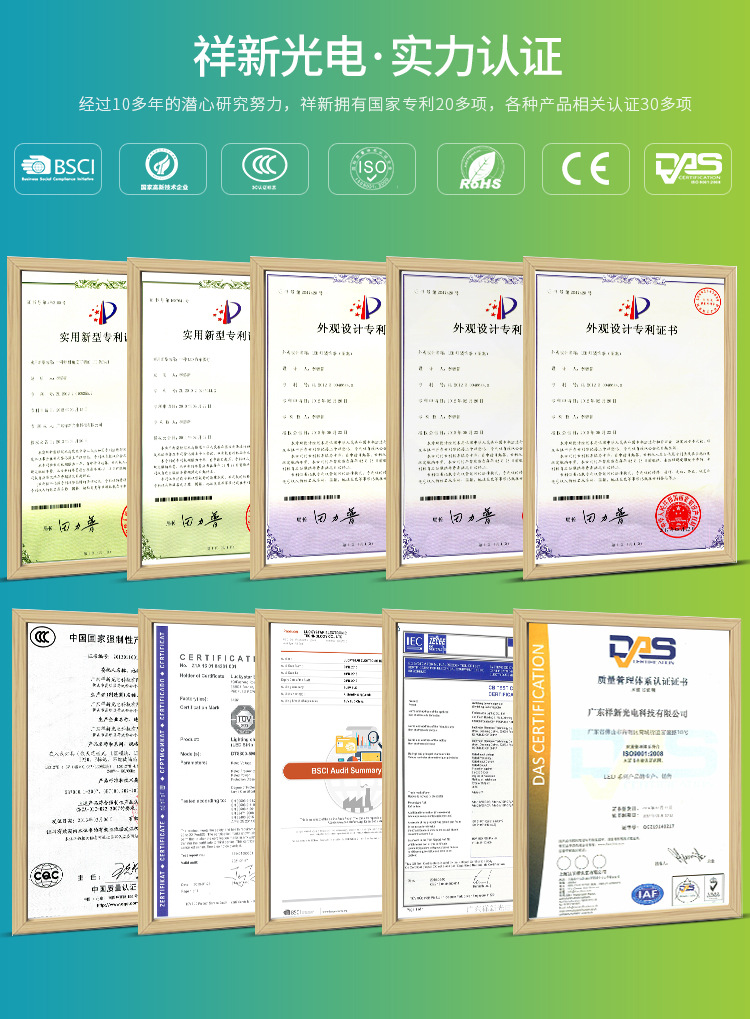
Task: Click the orange BSCI Audit Summary banner
Action: click(x=333, y=771)
